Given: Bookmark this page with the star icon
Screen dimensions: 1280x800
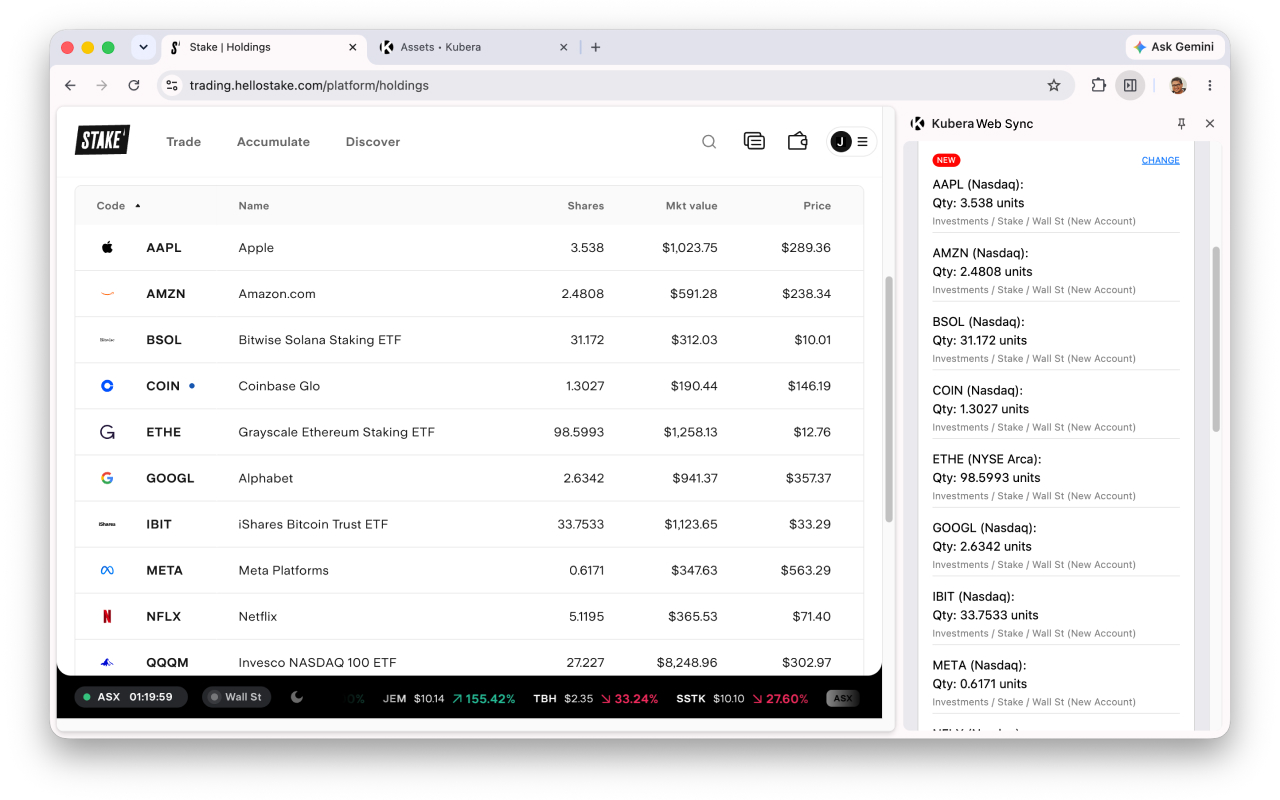Looking at the screenshot, I should (1054, 86).
